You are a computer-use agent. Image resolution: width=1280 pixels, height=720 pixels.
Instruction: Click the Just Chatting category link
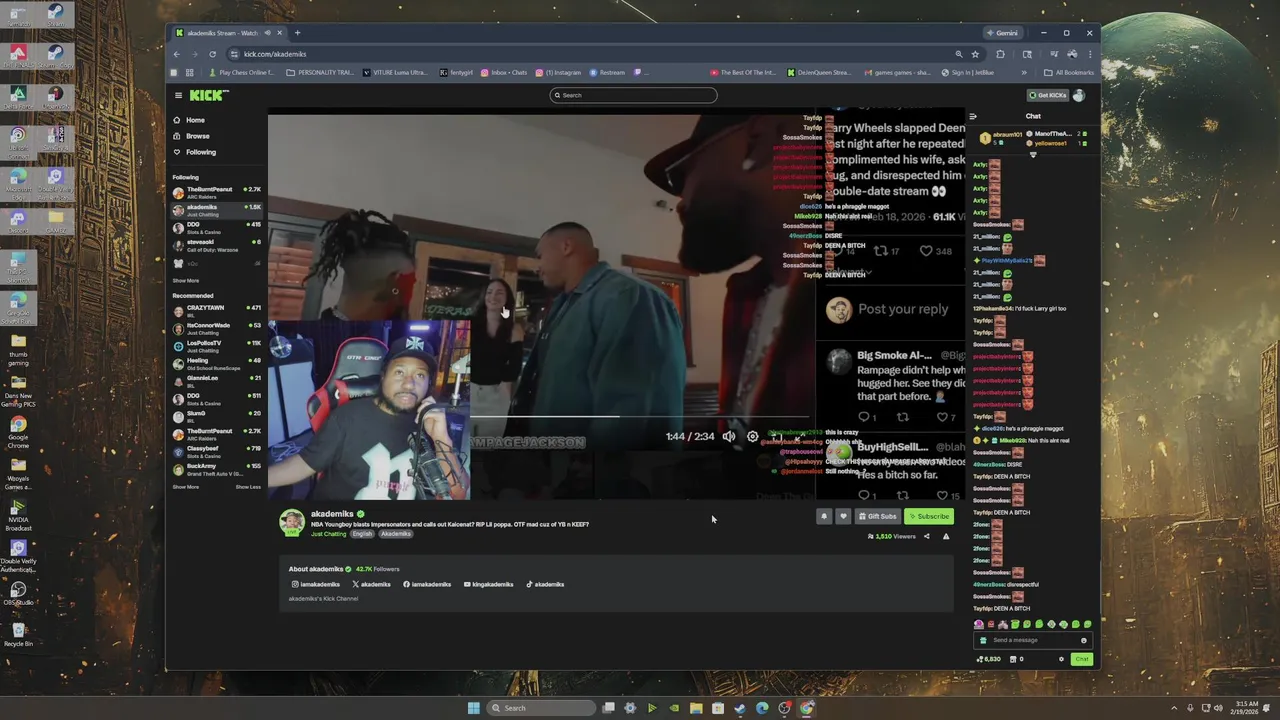328,534
